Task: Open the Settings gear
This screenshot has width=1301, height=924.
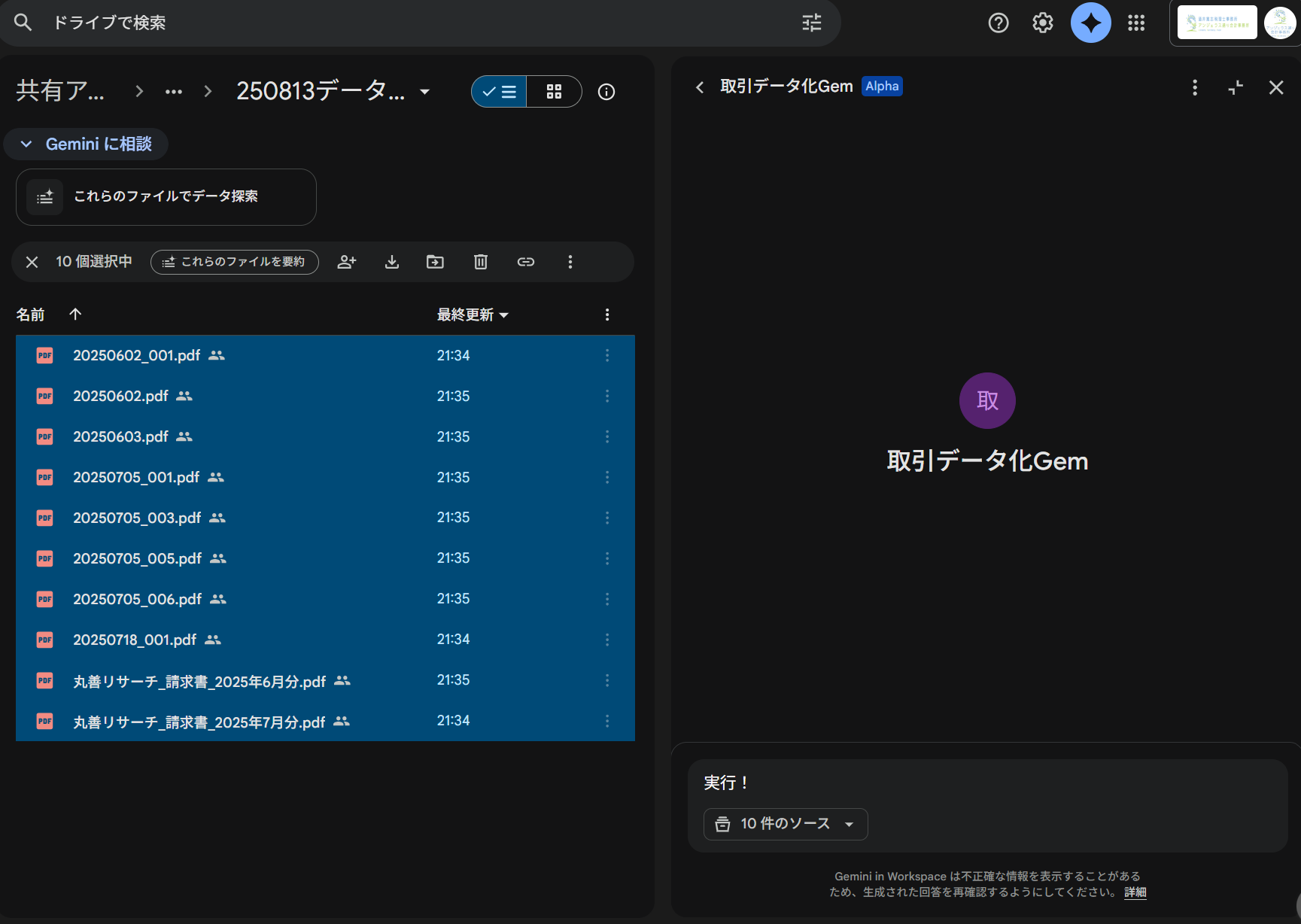Action: click(x=1042, y=23)
